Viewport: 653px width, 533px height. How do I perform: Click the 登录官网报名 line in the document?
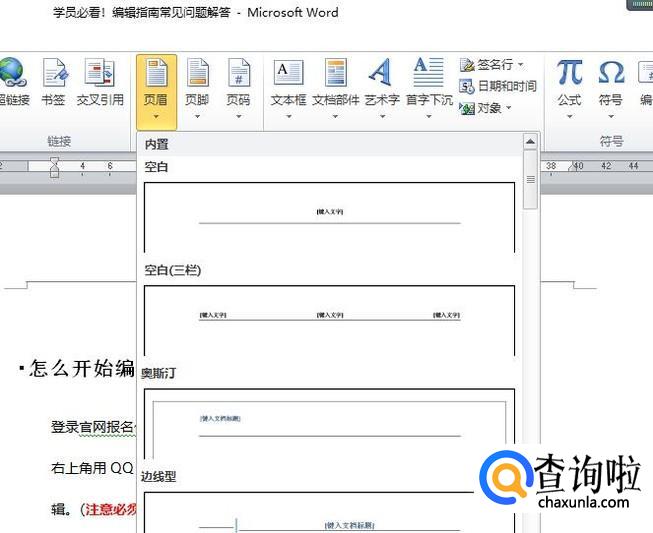[92, 427]
